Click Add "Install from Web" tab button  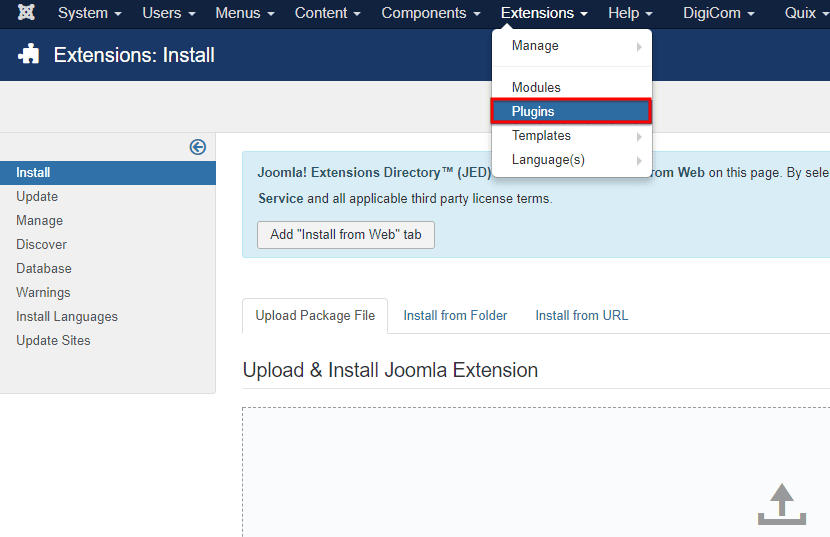(345, 235)
